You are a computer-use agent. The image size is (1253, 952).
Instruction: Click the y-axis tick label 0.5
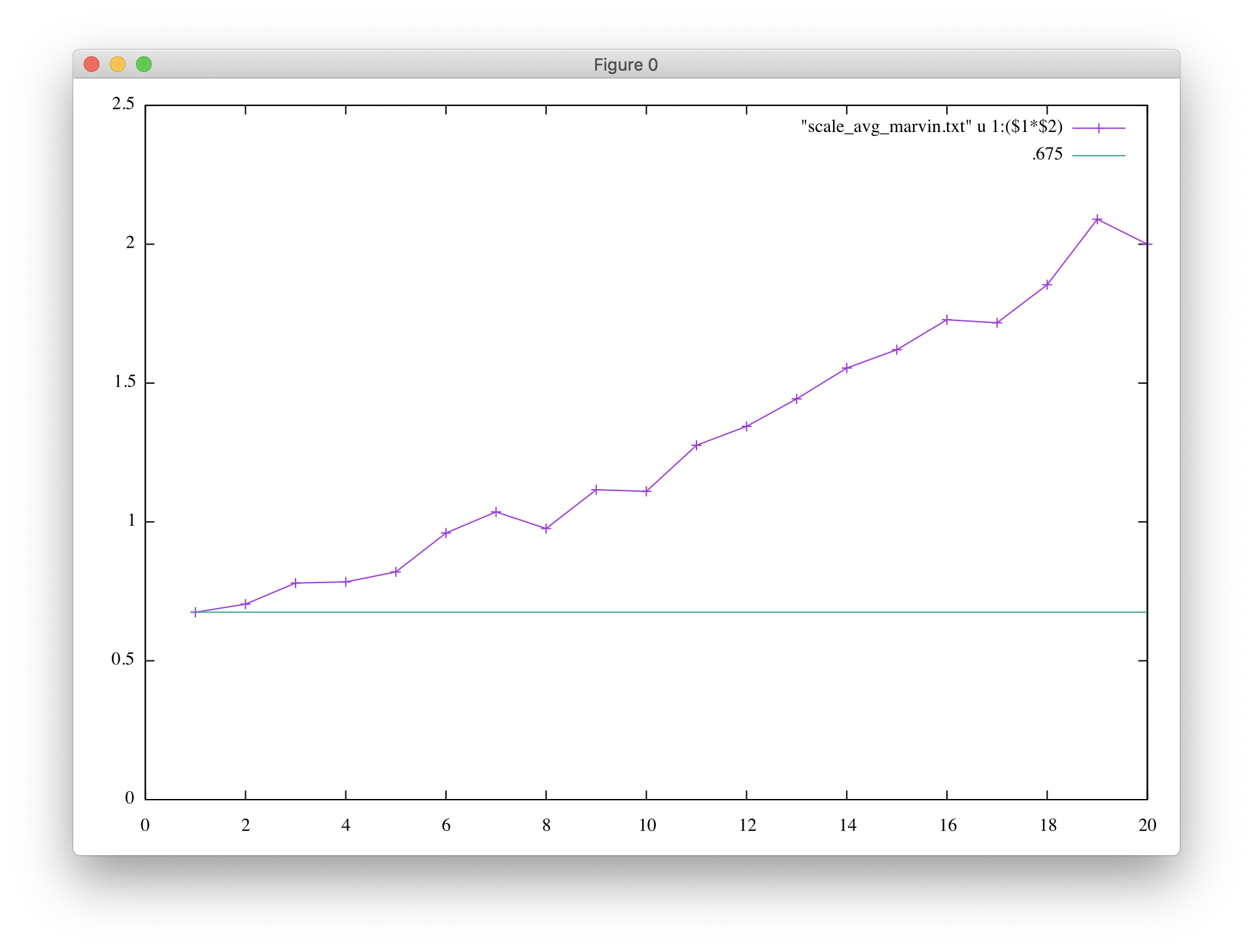tap(122, 659)
